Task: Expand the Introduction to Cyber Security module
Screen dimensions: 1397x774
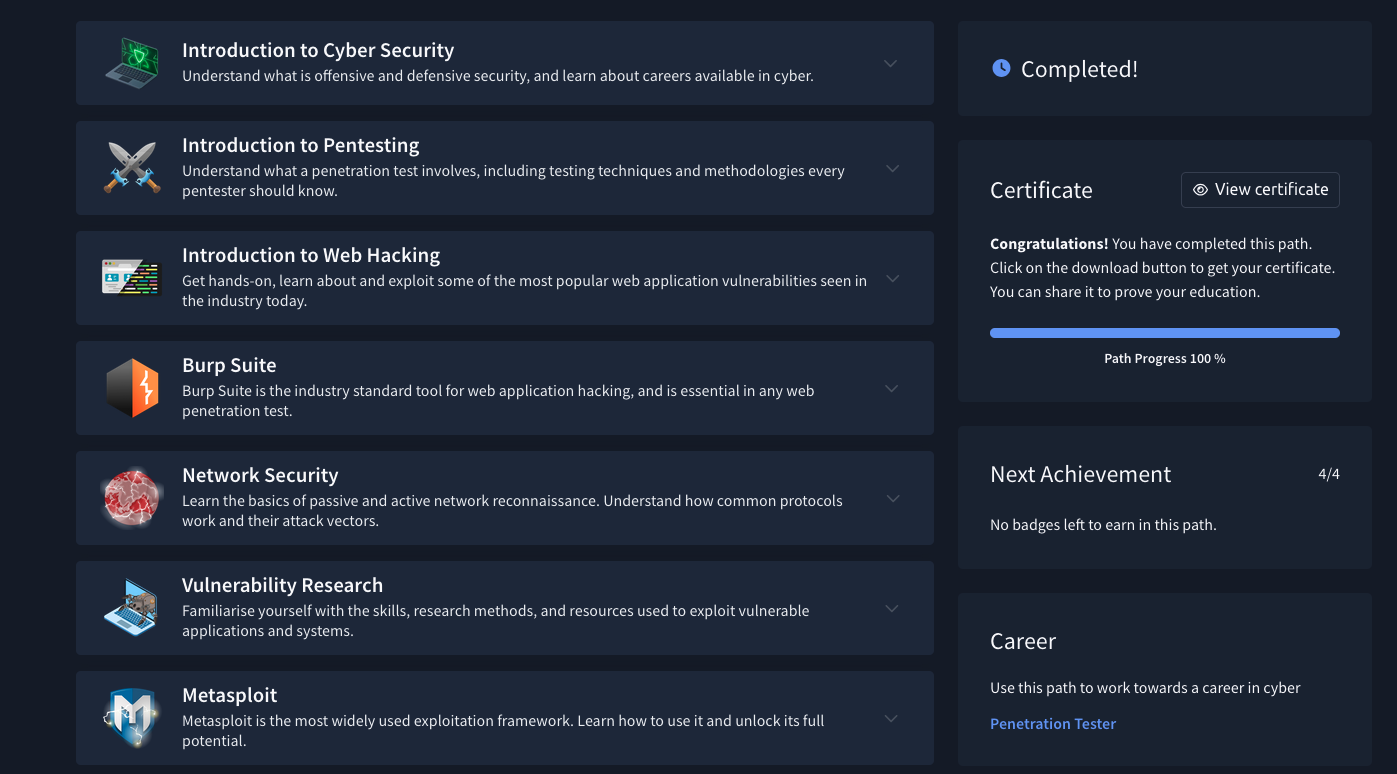Action: tap(891, 63)
